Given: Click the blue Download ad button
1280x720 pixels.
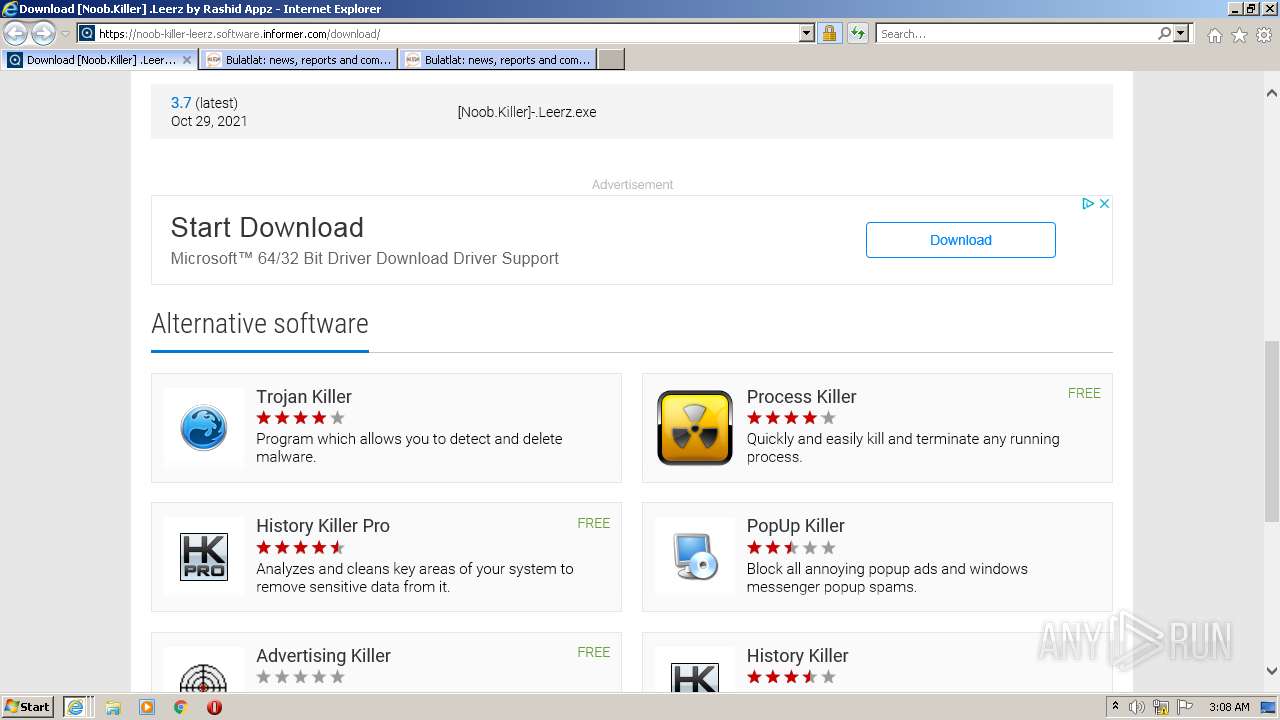Looking at the screenshot, I should (x=960, y=240).
